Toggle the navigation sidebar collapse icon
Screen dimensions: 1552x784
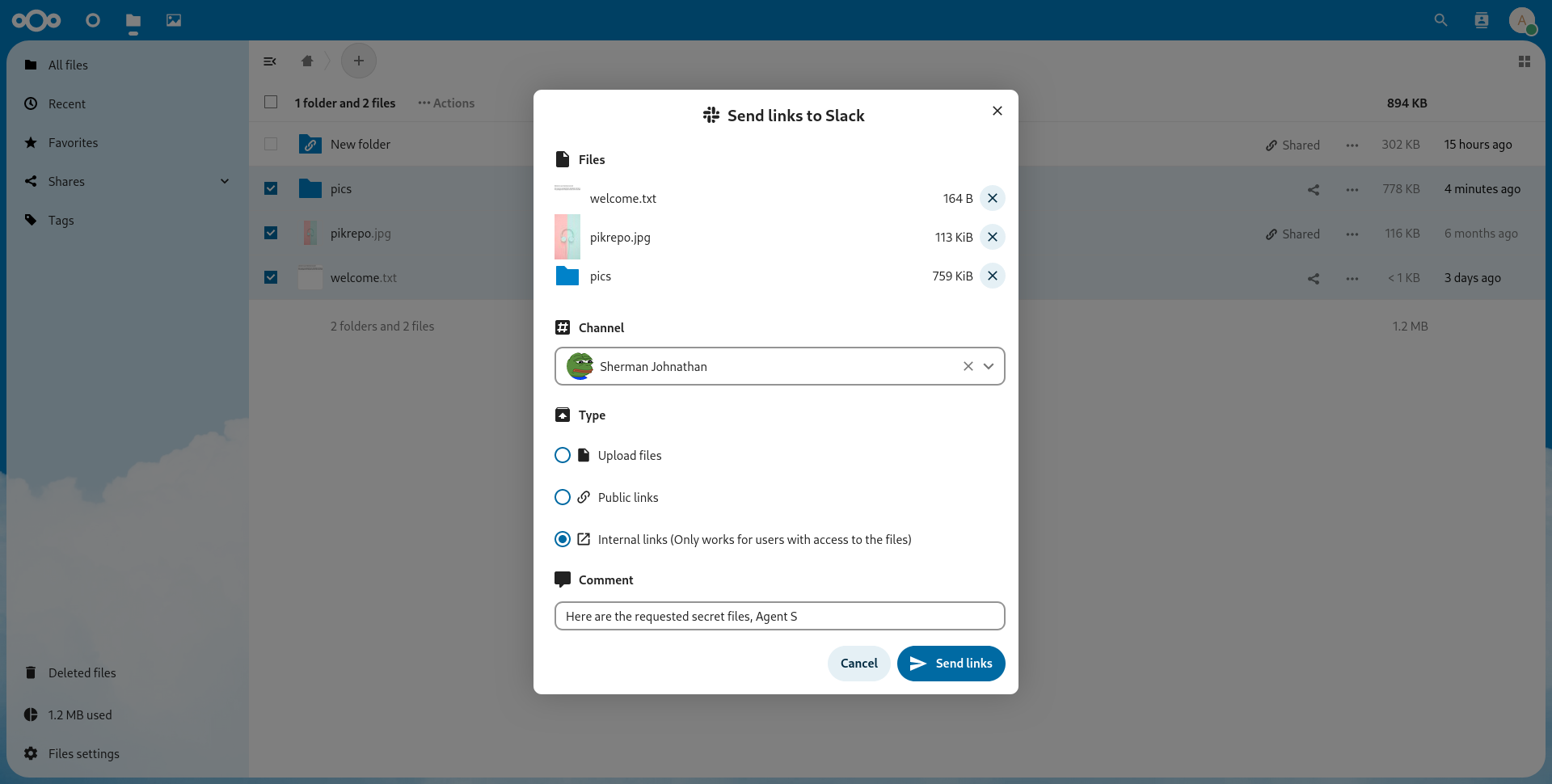tap(270, 61)
